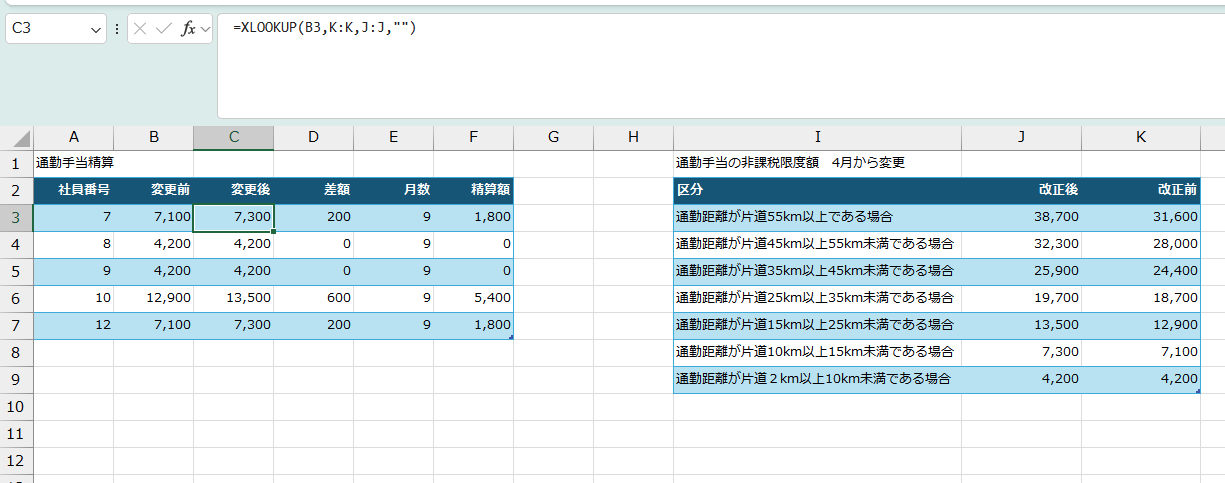Click cell containing 13,500 in 変更後 column

233,297
